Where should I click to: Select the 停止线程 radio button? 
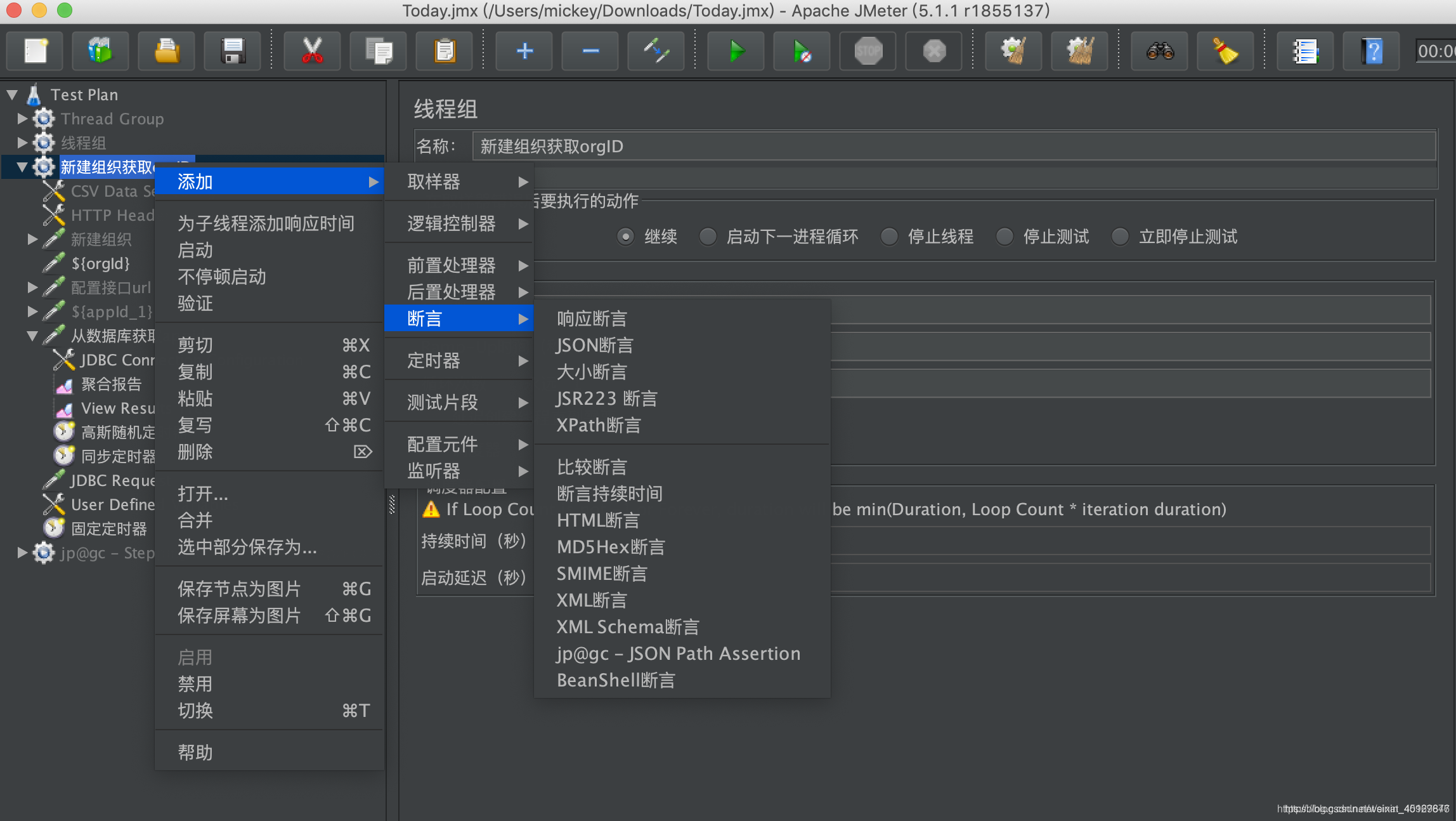click(889, 237)
